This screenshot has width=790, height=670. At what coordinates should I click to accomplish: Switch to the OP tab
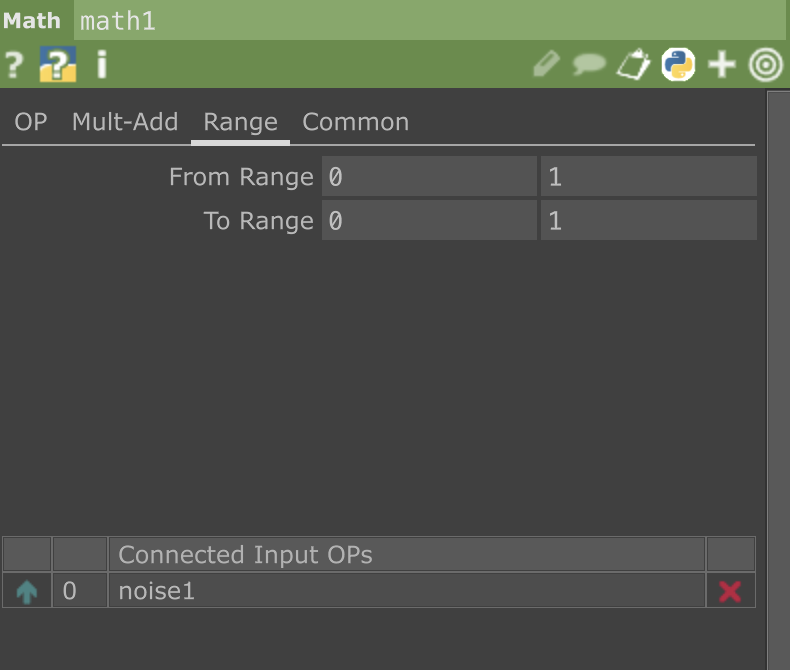click(x=31, y=123)
